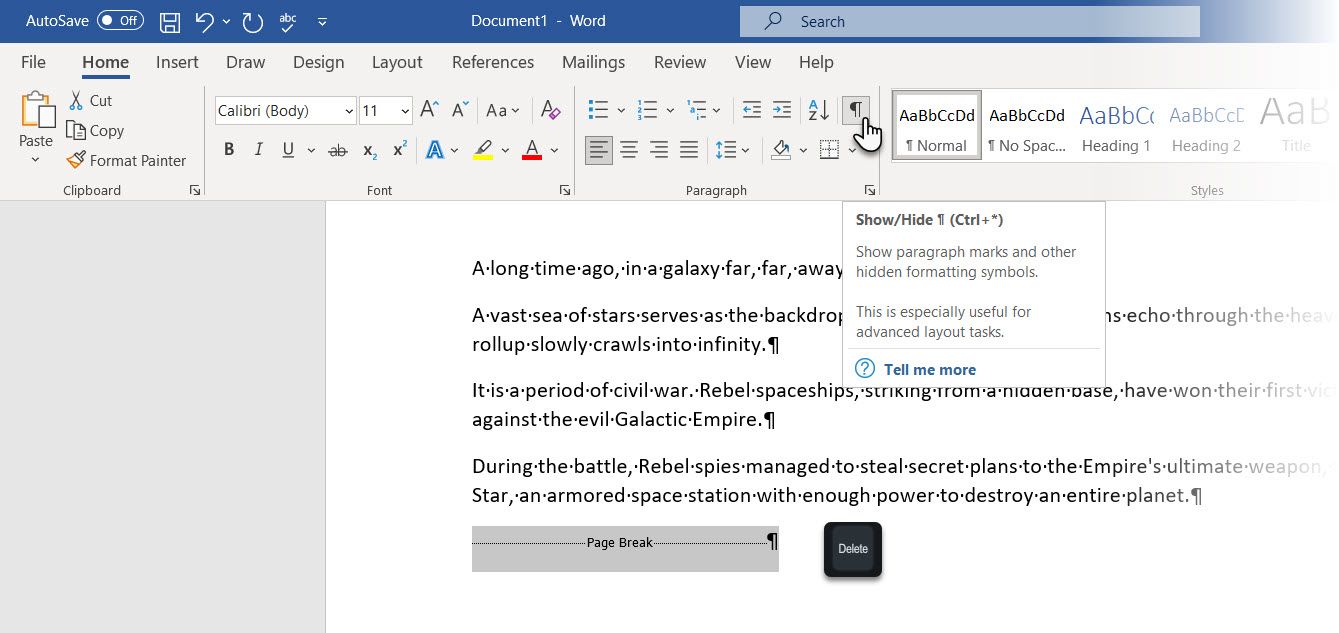Toggle Underline formatting
1339x633 pixels.
click(288, 150)
